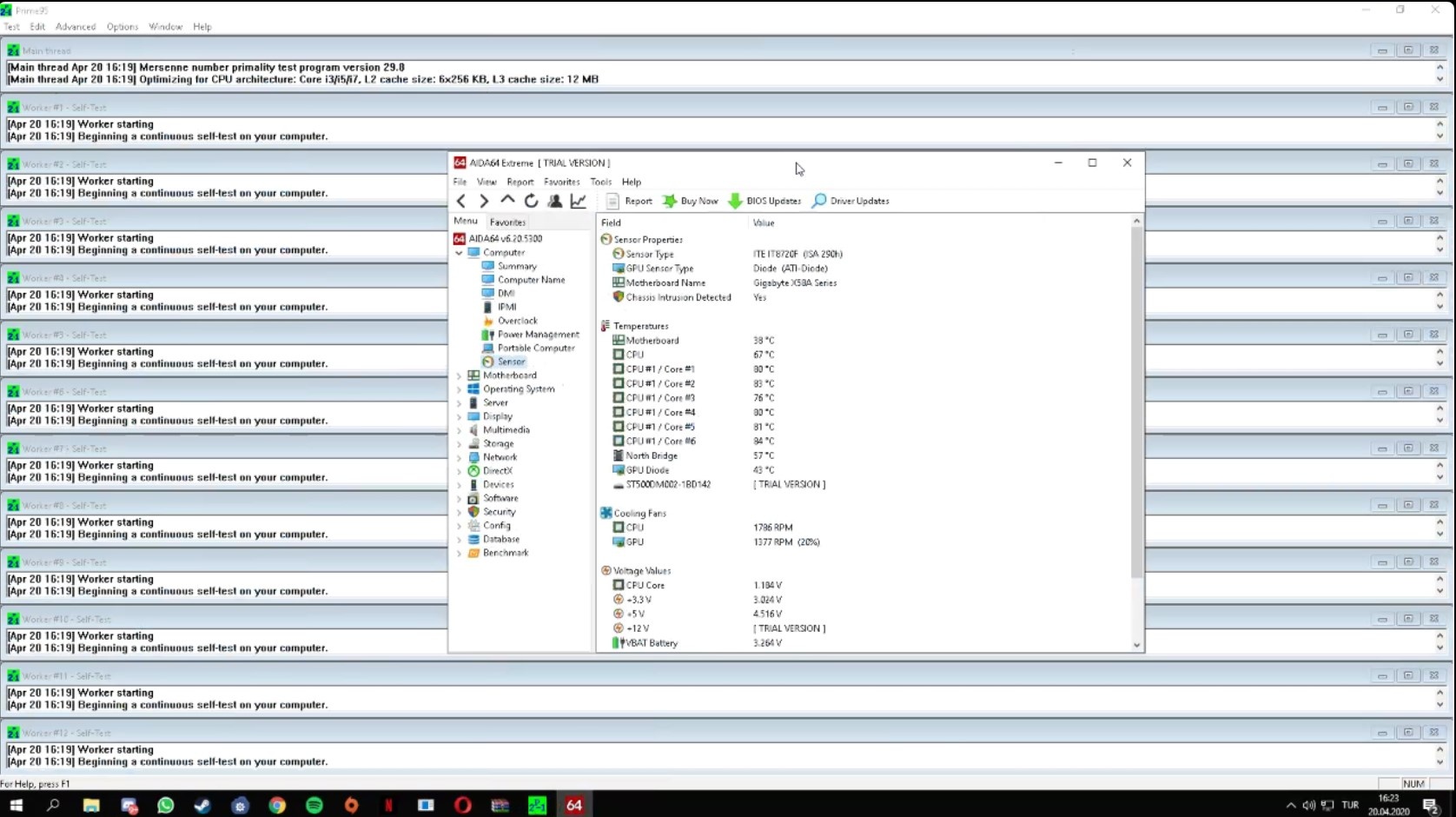This screenshot has height=817, width=1456.
Task: Open the Prime95 Options menu
Action: pos(122,27)
